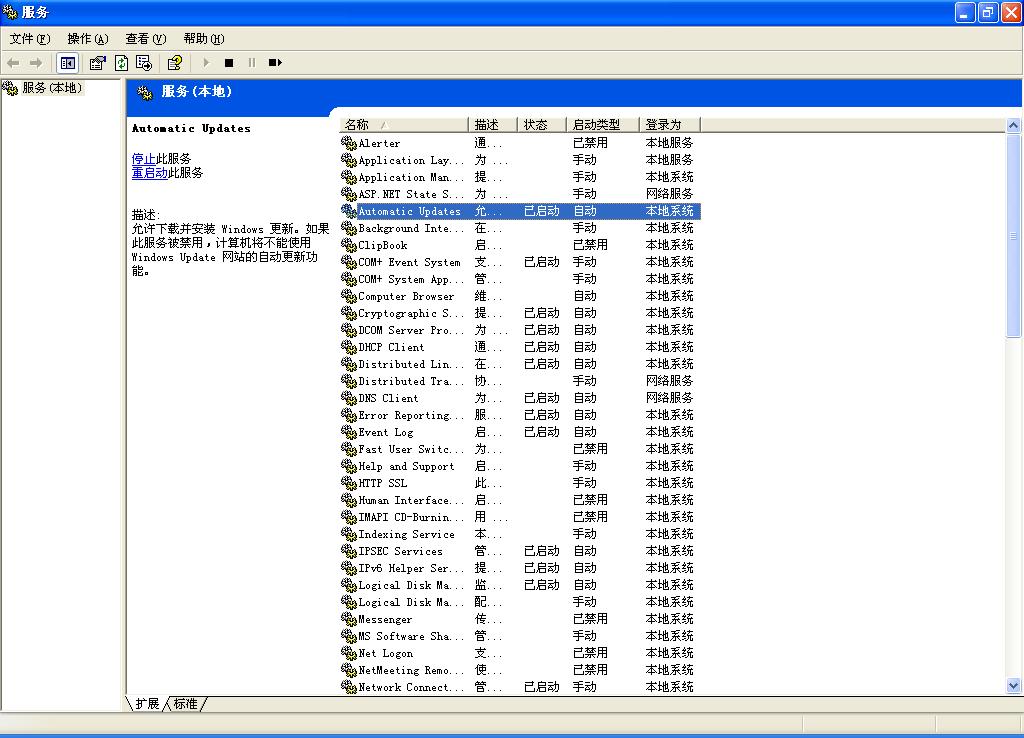Screen dimensions: 1024x738
Task: Click the gear icon beside Computer Browser
Action: (349, 296)
